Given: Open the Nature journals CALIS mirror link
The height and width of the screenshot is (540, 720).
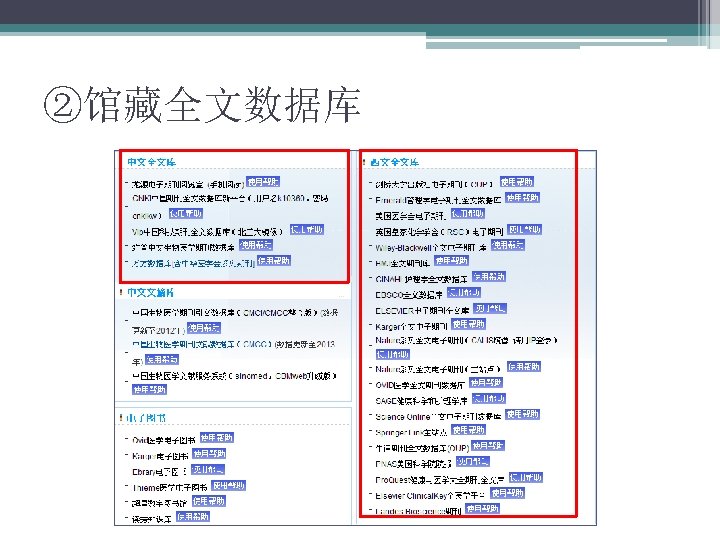Looking at the screenshot, I should [466, 340].
